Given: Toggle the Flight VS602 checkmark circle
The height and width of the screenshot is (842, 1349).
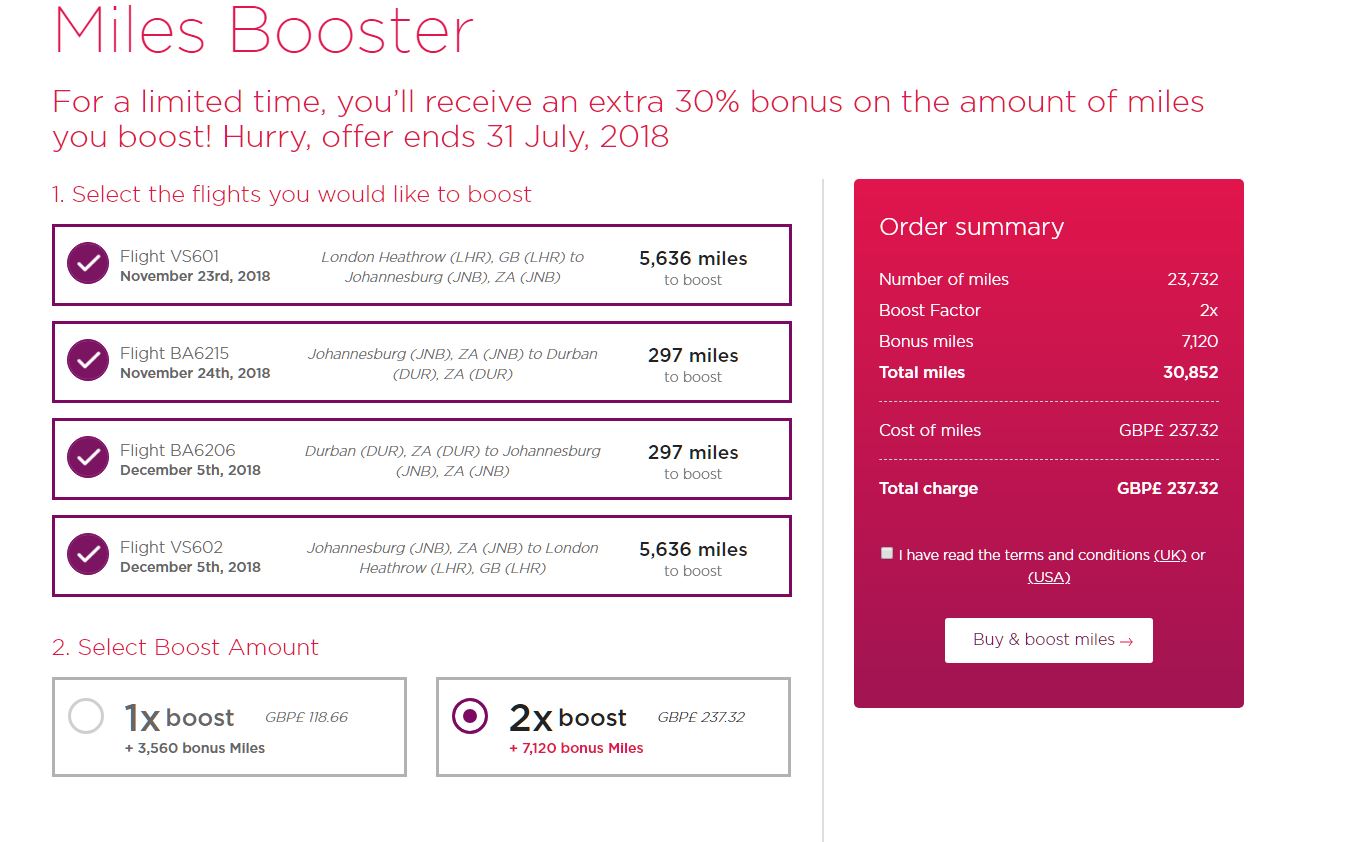Looking at the screenshot, I should (x=88, y=555).
